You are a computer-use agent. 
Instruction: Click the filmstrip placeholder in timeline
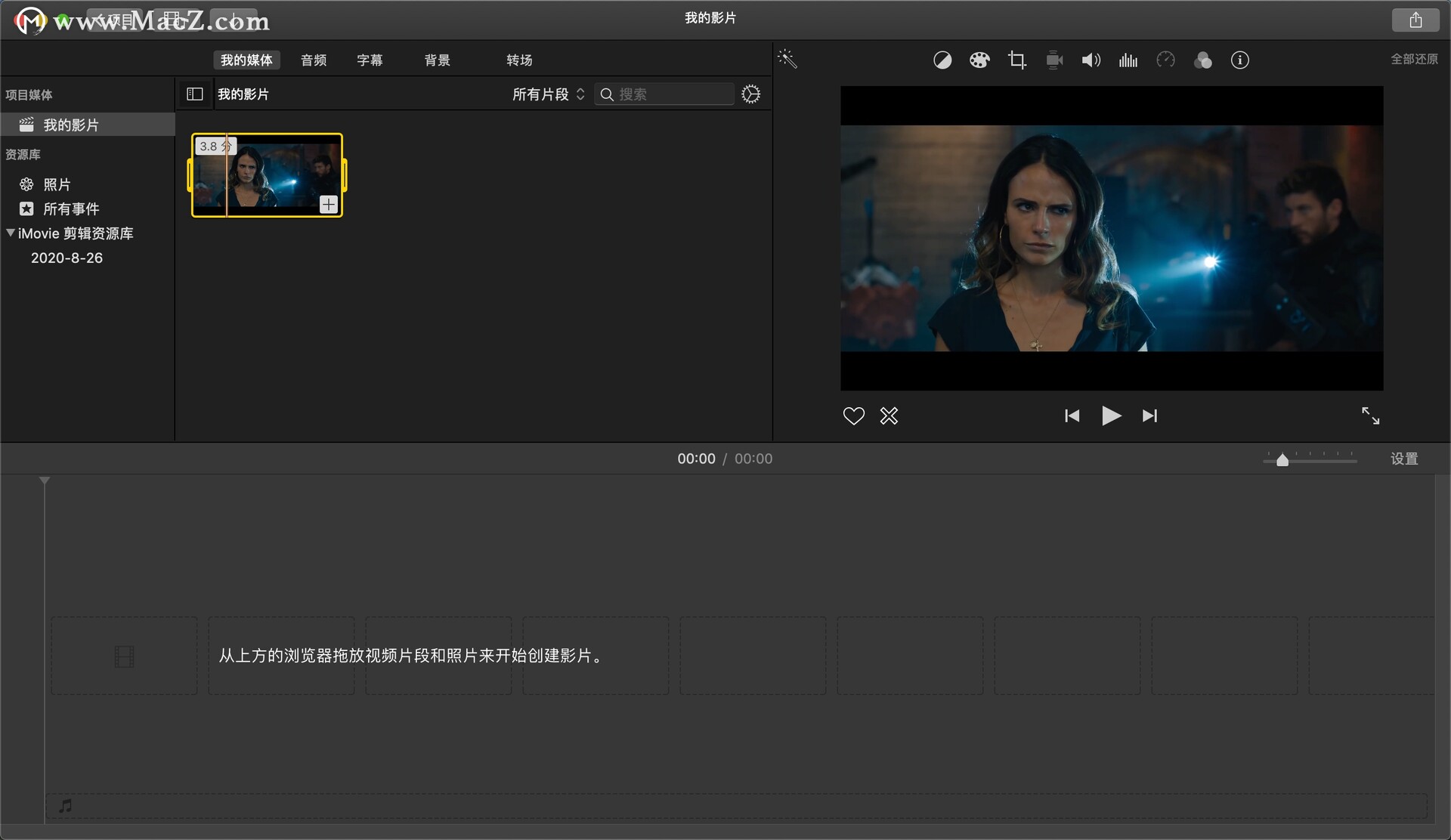pos(124,656)
